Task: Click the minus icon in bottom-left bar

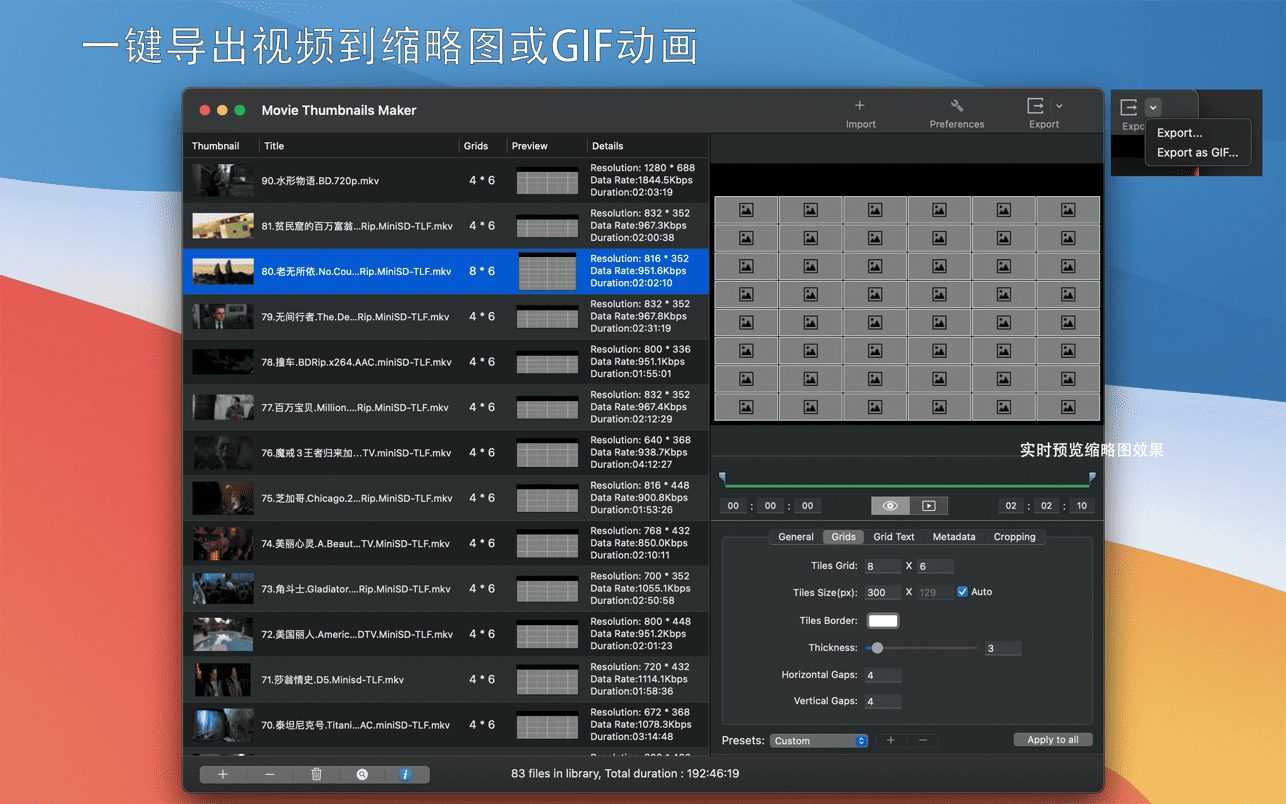Action: pyautogui.click(x=270, y=774)
